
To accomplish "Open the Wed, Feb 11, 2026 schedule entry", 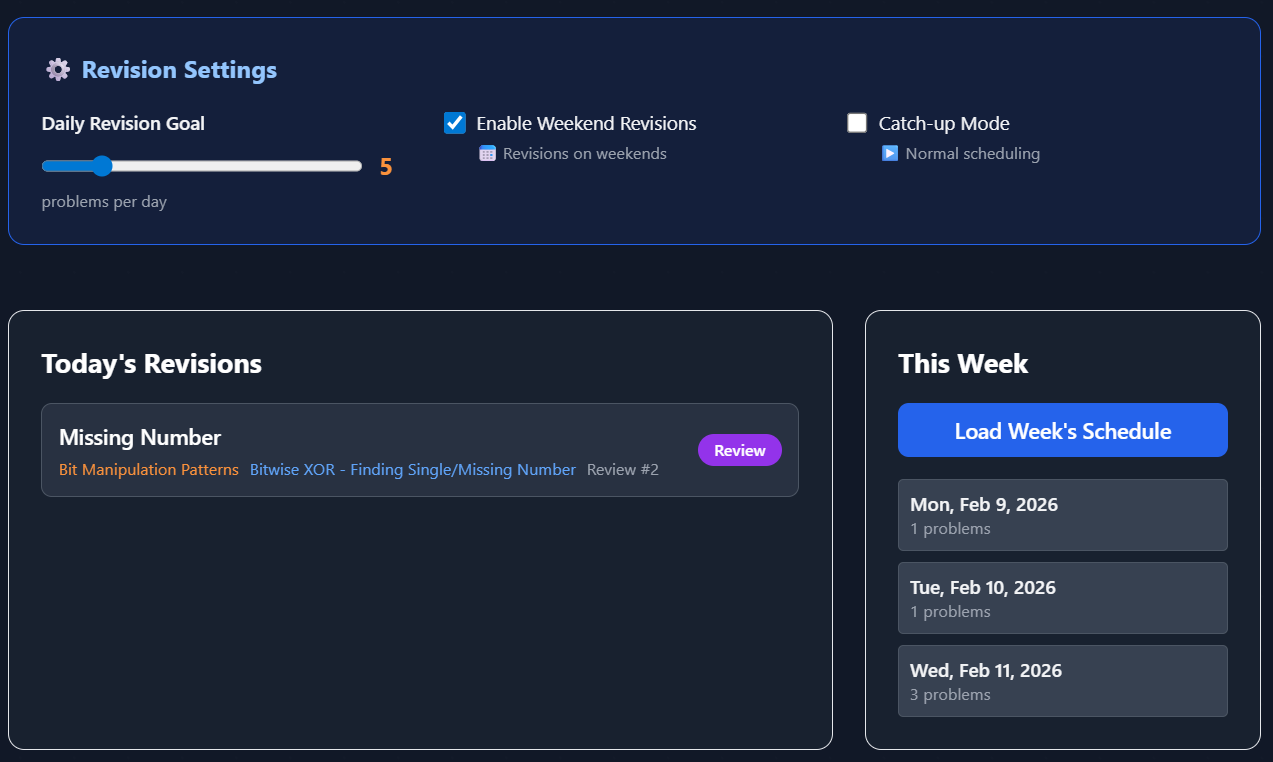I will pos(1062,681).
